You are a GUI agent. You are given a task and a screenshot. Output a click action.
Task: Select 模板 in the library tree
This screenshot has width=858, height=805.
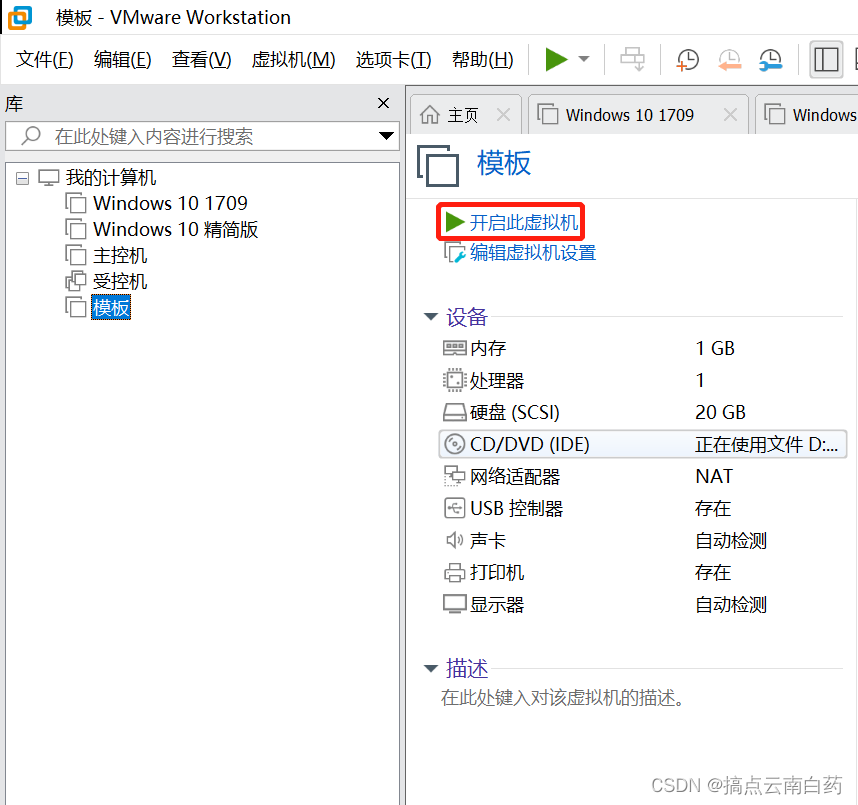[x=111, y=308]
